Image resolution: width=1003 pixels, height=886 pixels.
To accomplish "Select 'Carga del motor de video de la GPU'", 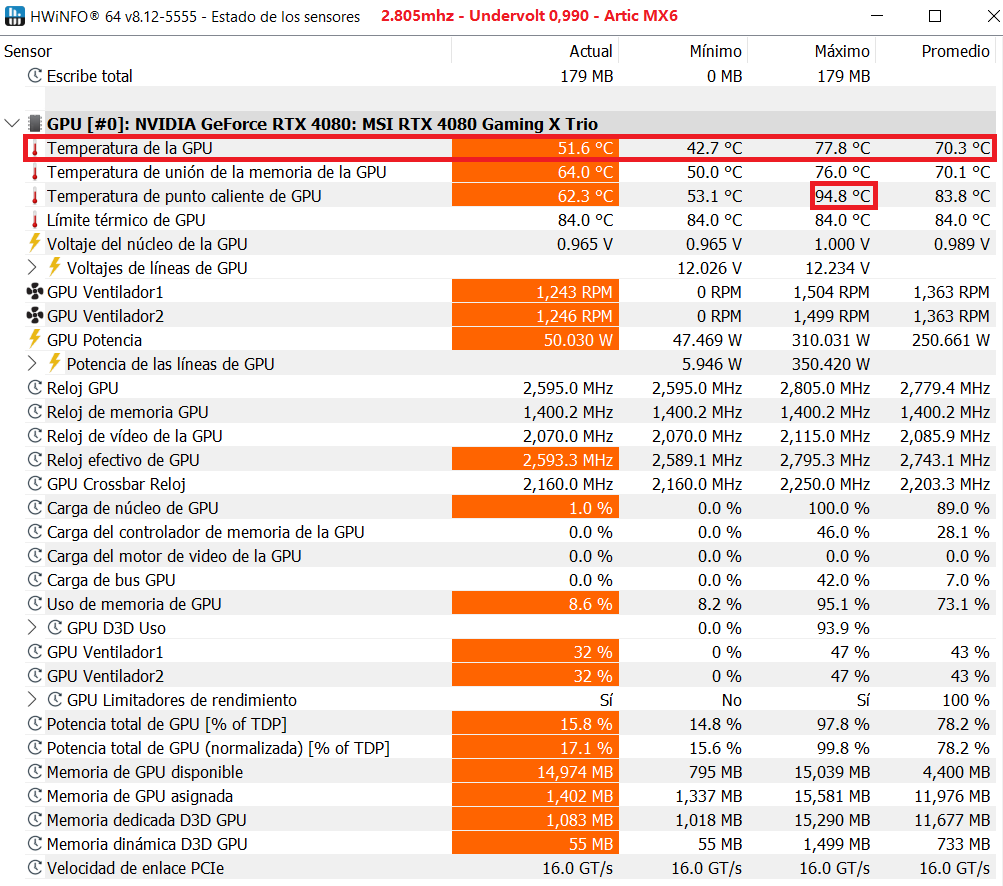I will (x=174, y=557).
